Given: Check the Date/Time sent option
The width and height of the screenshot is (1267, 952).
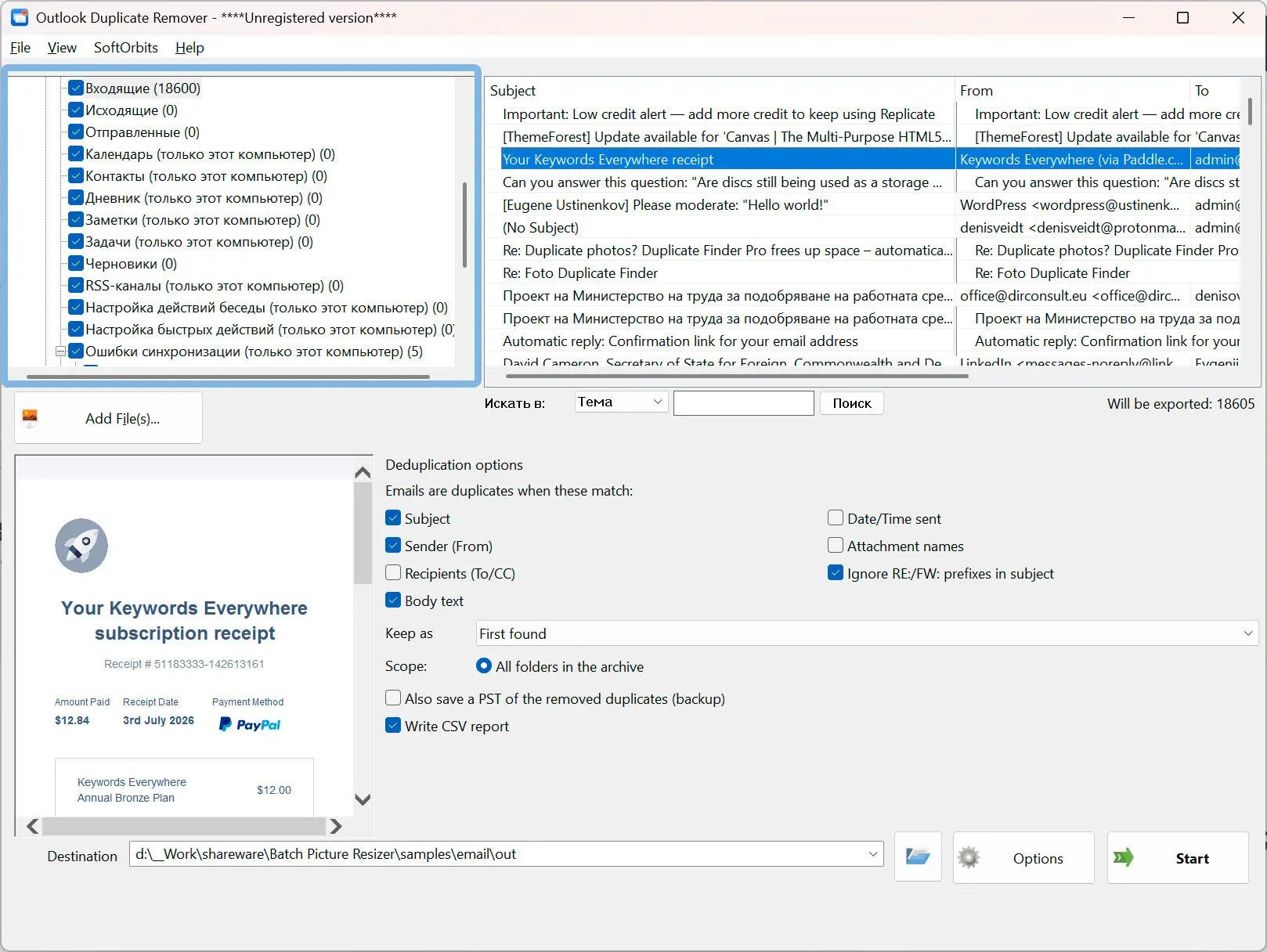Looking at the screenshot, I should pos(836,518).
